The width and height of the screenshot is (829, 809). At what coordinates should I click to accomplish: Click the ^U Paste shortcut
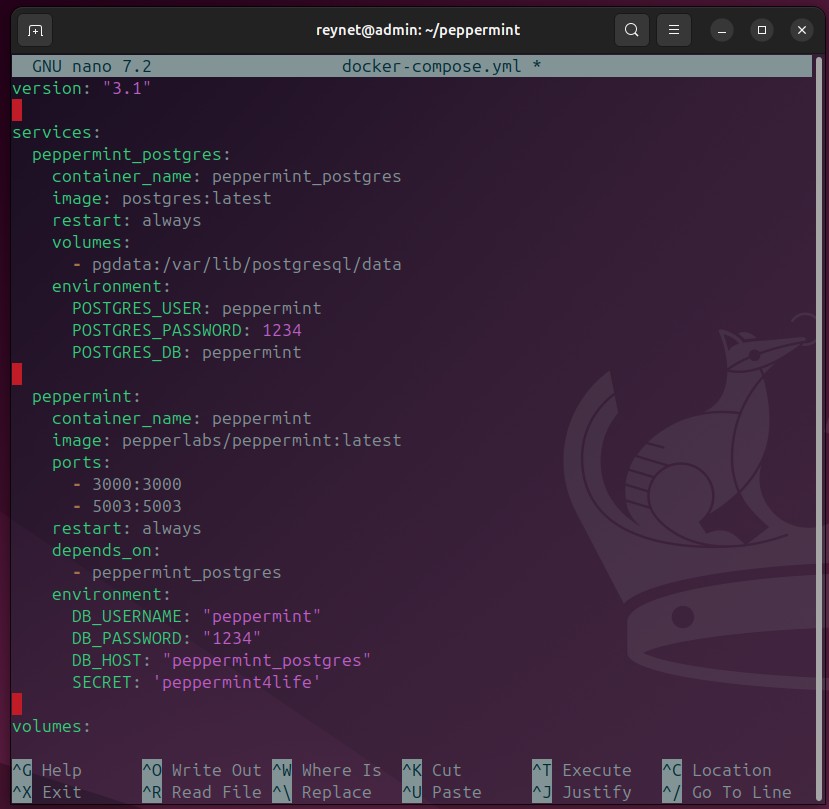tap(441, 793)
